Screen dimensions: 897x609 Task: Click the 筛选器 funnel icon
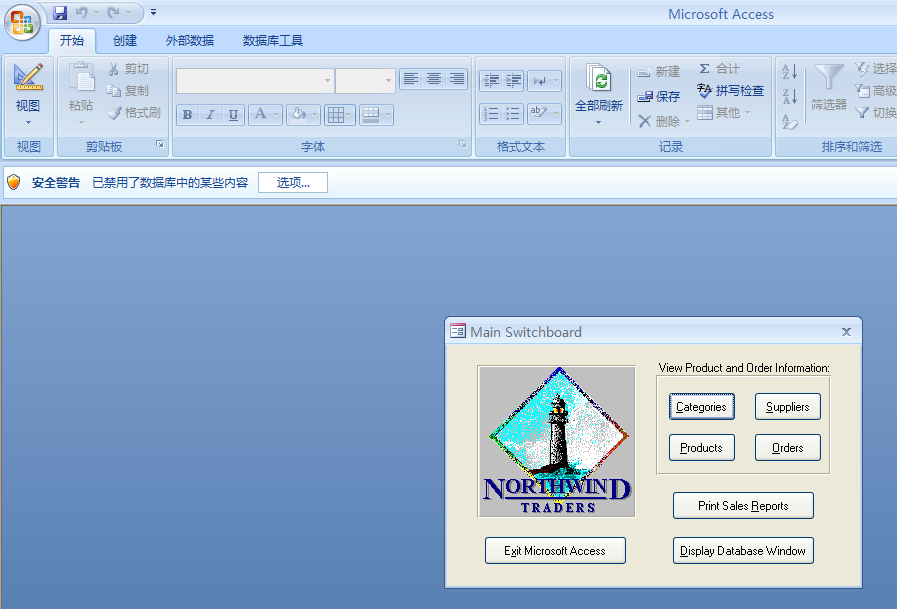click(829, 77)
